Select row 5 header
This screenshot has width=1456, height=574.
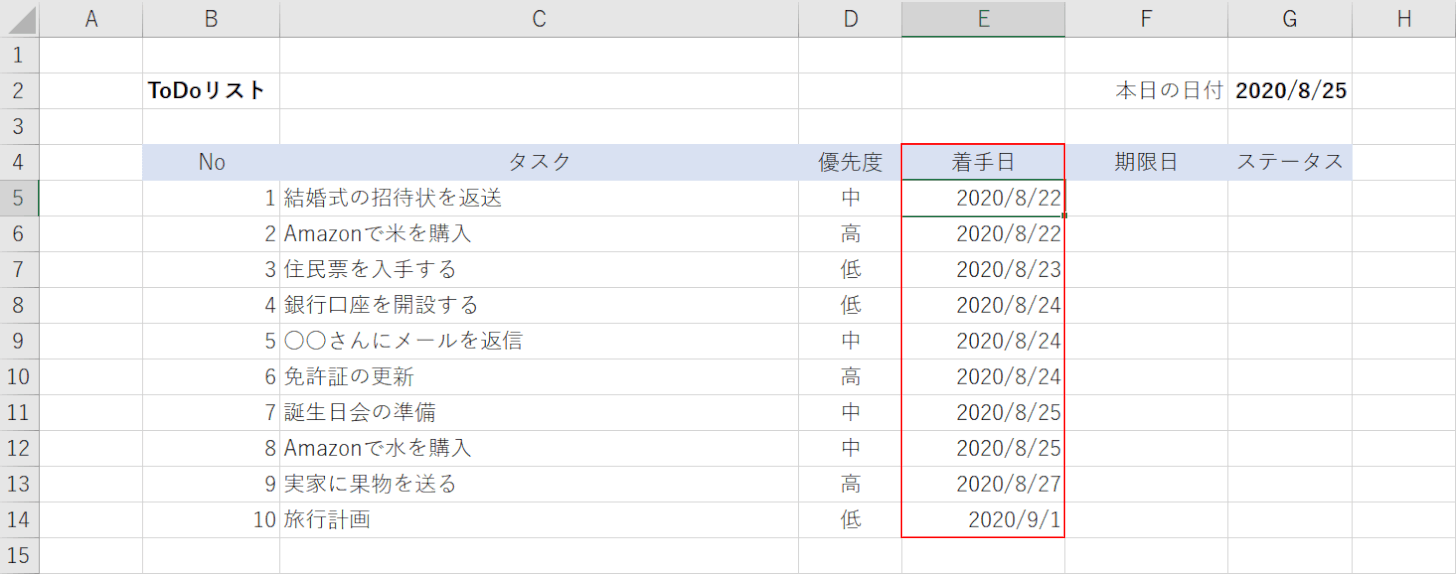click(20, 198)
